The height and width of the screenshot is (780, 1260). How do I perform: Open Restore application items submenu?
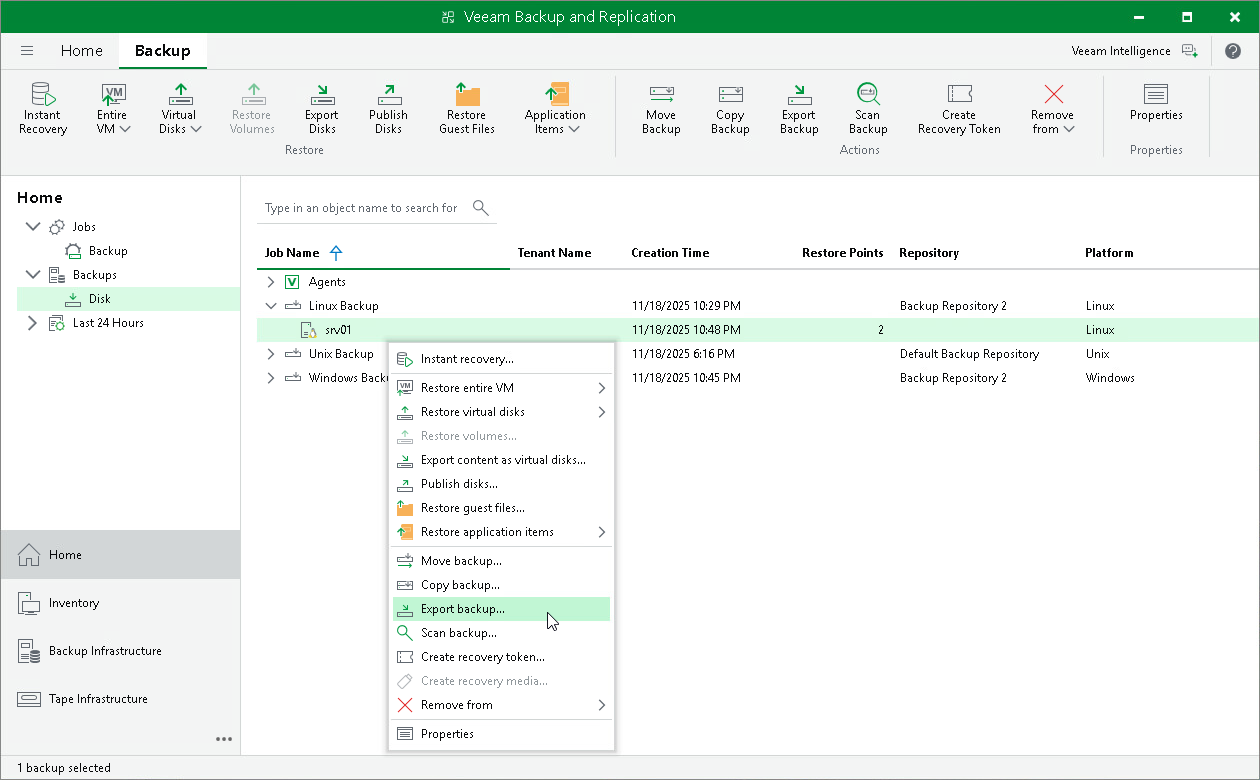(501, 532)
